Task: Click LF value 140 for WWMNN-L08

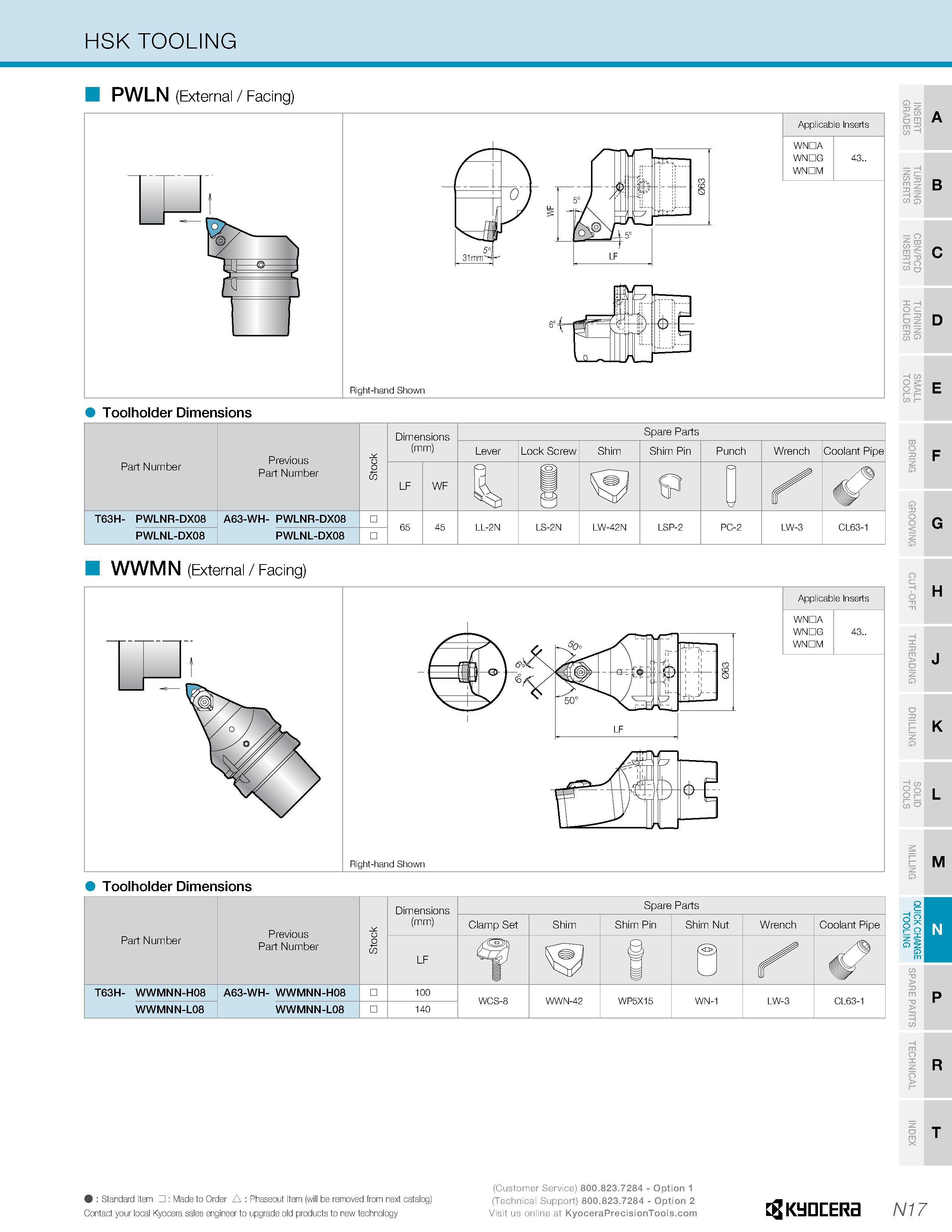Action: tap(422, 1009)
